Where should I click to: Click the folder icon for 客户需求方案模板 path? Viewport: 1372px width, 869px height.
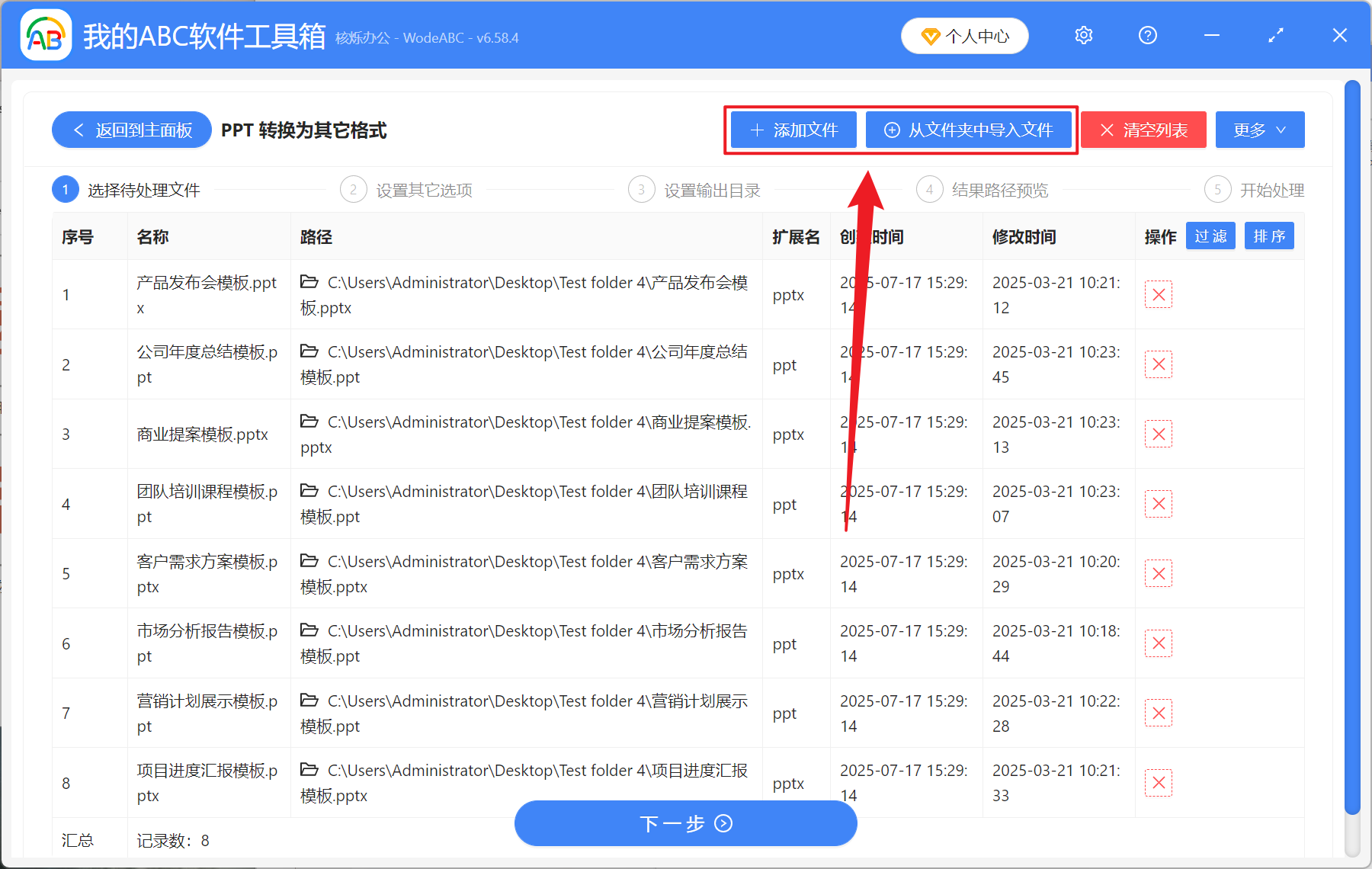(309, 560)
